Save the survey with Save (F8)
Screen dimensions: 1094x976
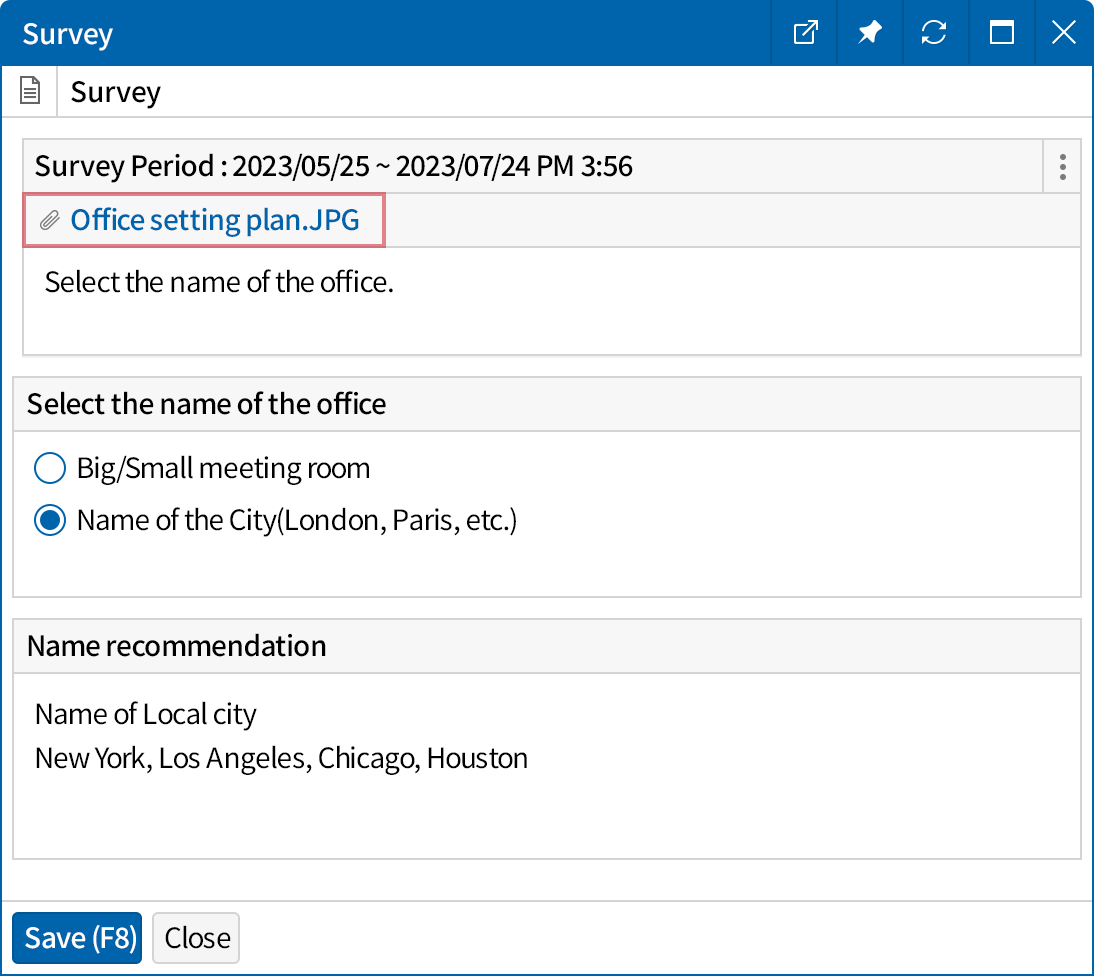76,937
